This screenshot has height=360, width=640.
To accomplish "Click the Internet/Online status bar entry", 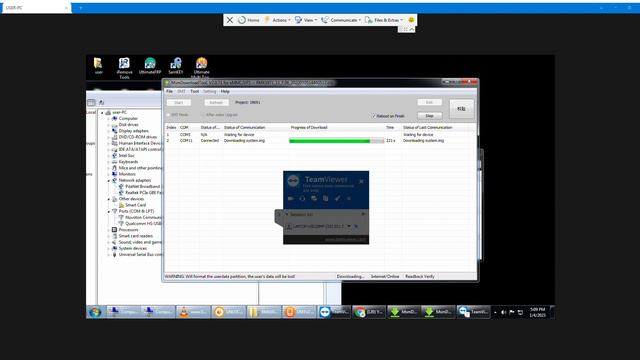I will [x=385, y=276].
